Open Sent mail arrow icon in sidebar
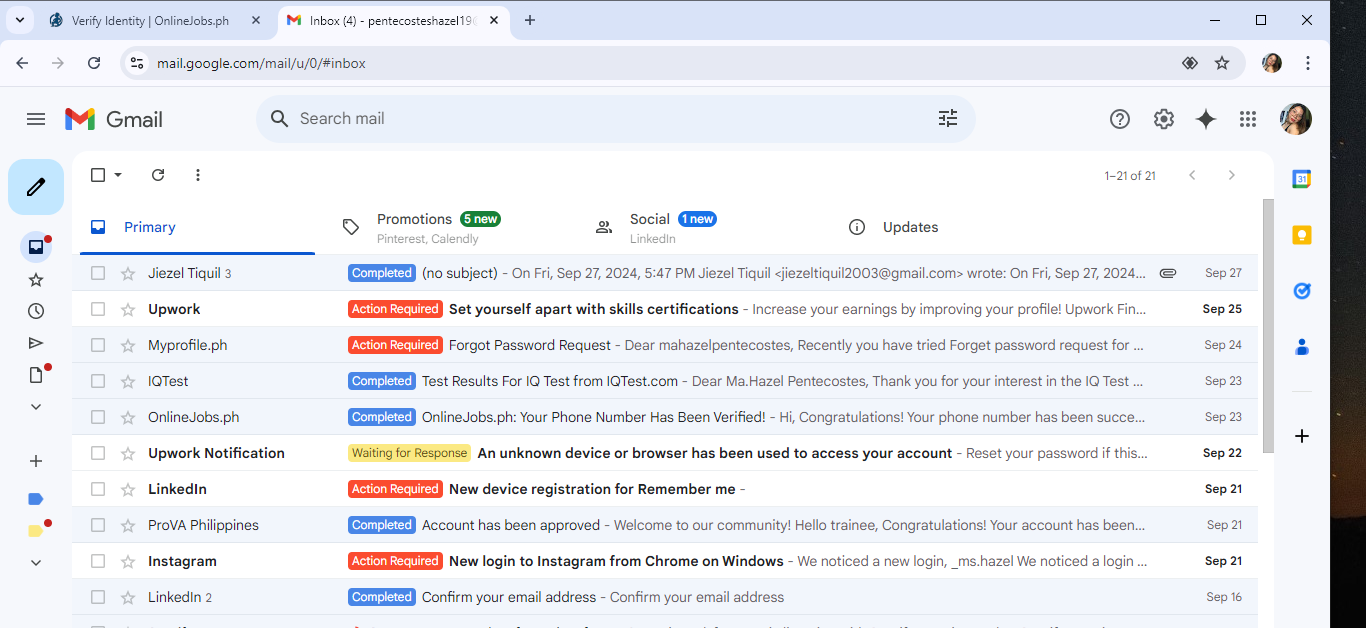The height and width of the screenshot is (628, 1366). pos(36,343)
